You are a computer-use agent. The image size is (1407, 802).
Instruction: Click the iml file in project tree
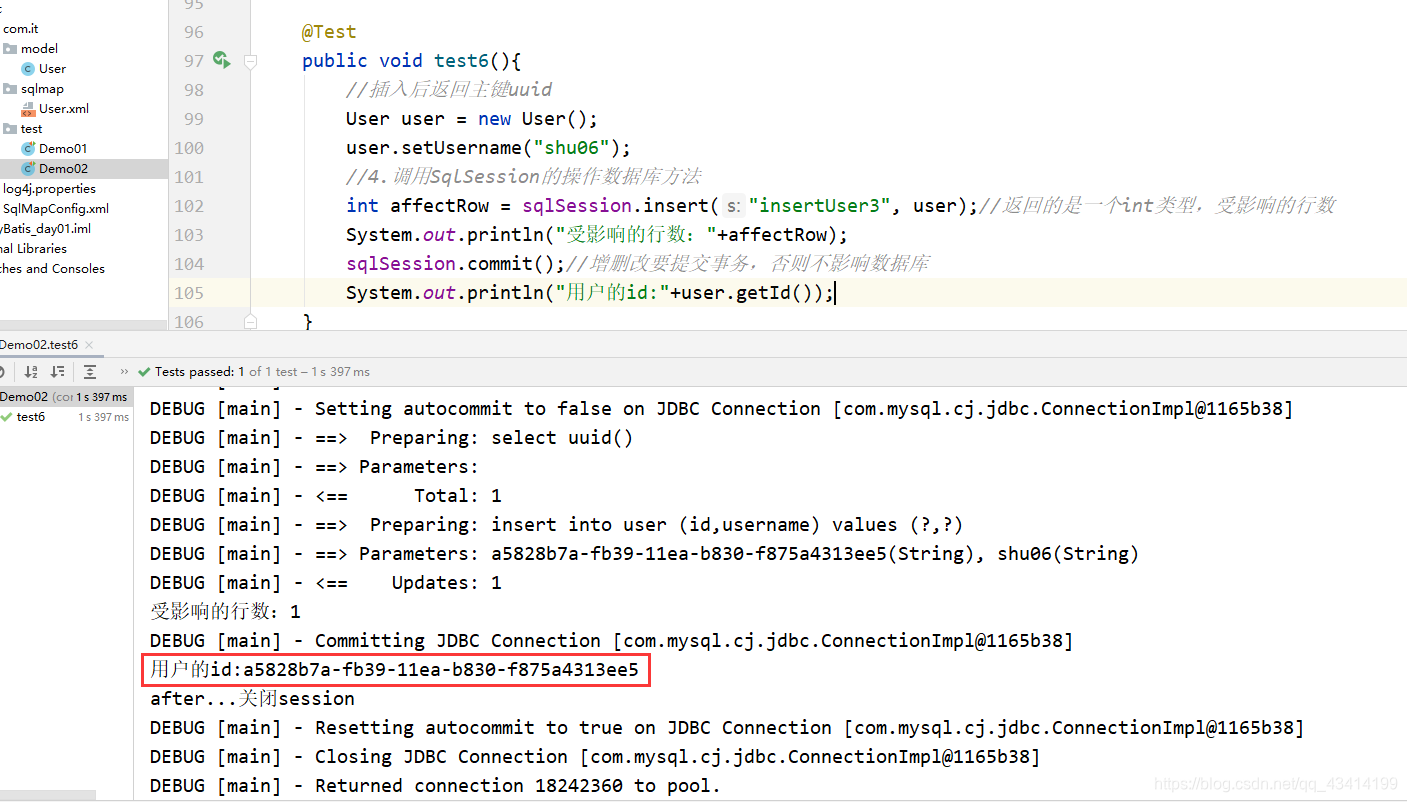(x=46, y=229)
